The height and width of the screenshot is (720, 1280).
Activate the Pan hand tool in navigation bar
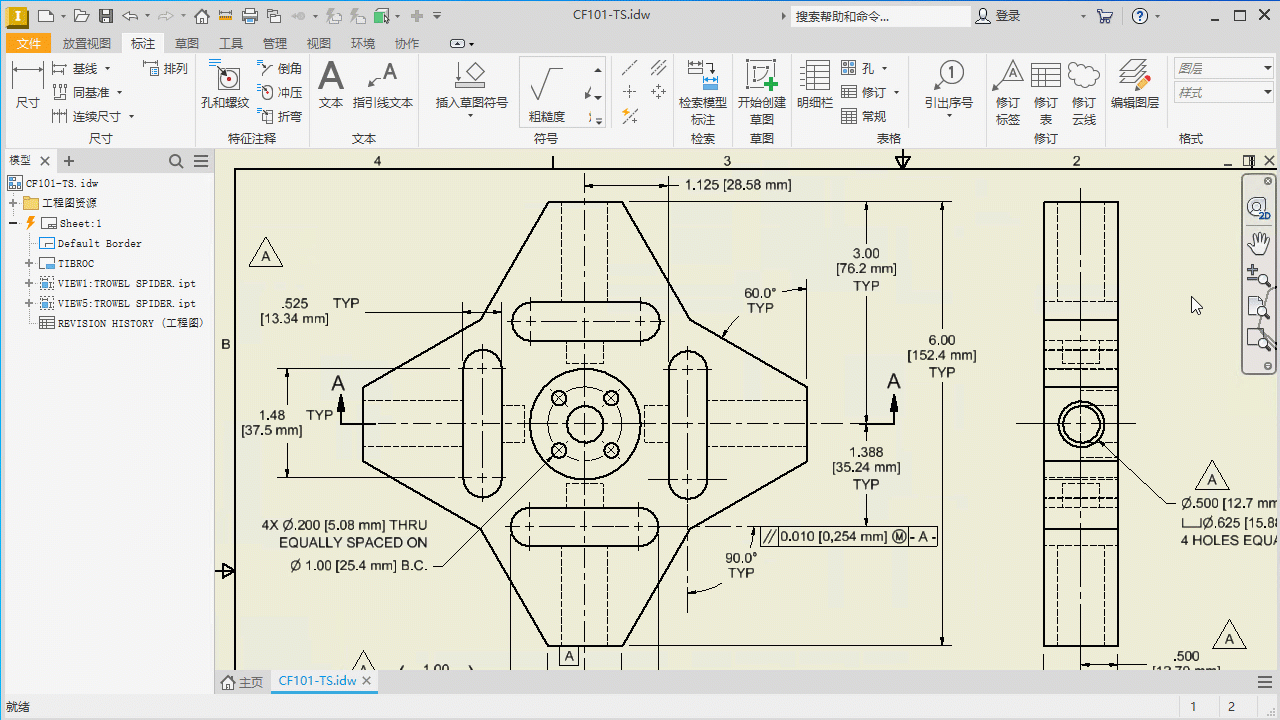pos(1259,241)
